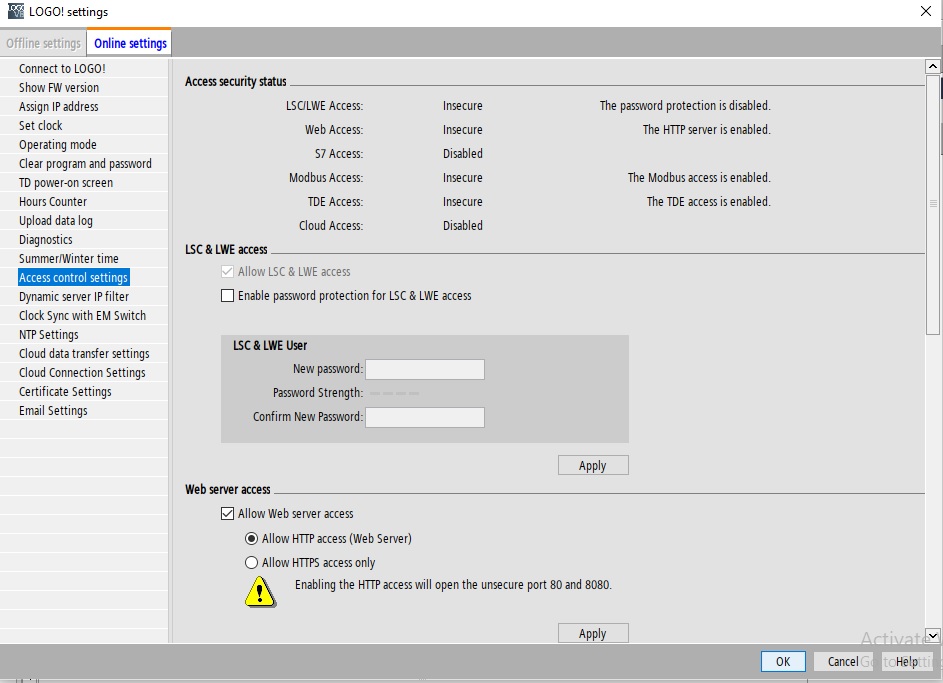Click the vertical scrollbar thumb
943x683 pixels.
tap(932, 204)
